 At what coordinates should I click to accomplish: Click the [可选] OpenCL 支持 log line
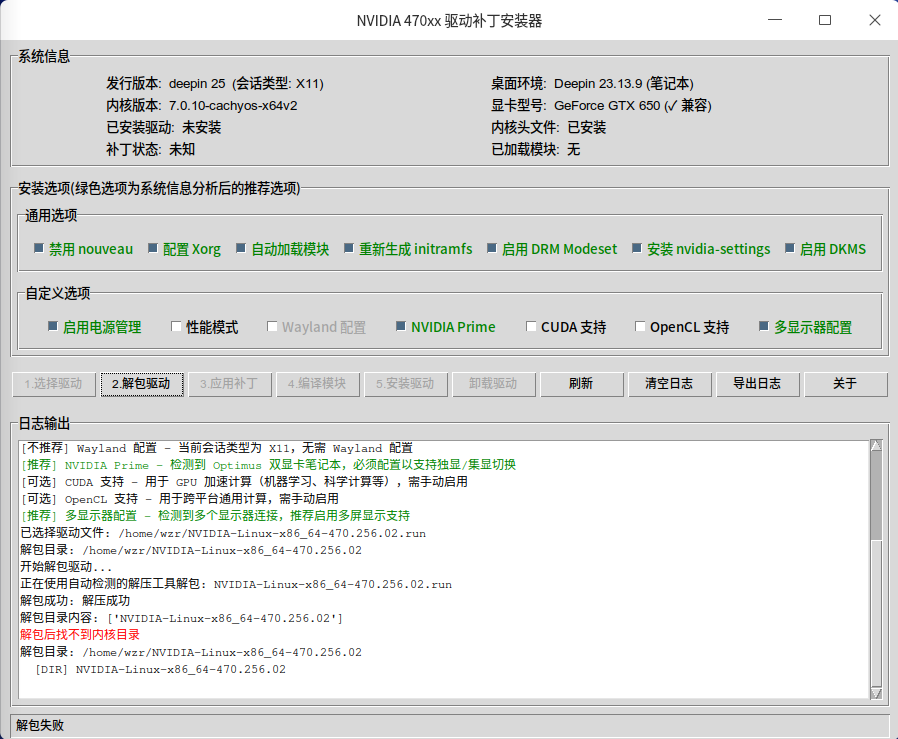pyautogui.click(x=179, y=499)
